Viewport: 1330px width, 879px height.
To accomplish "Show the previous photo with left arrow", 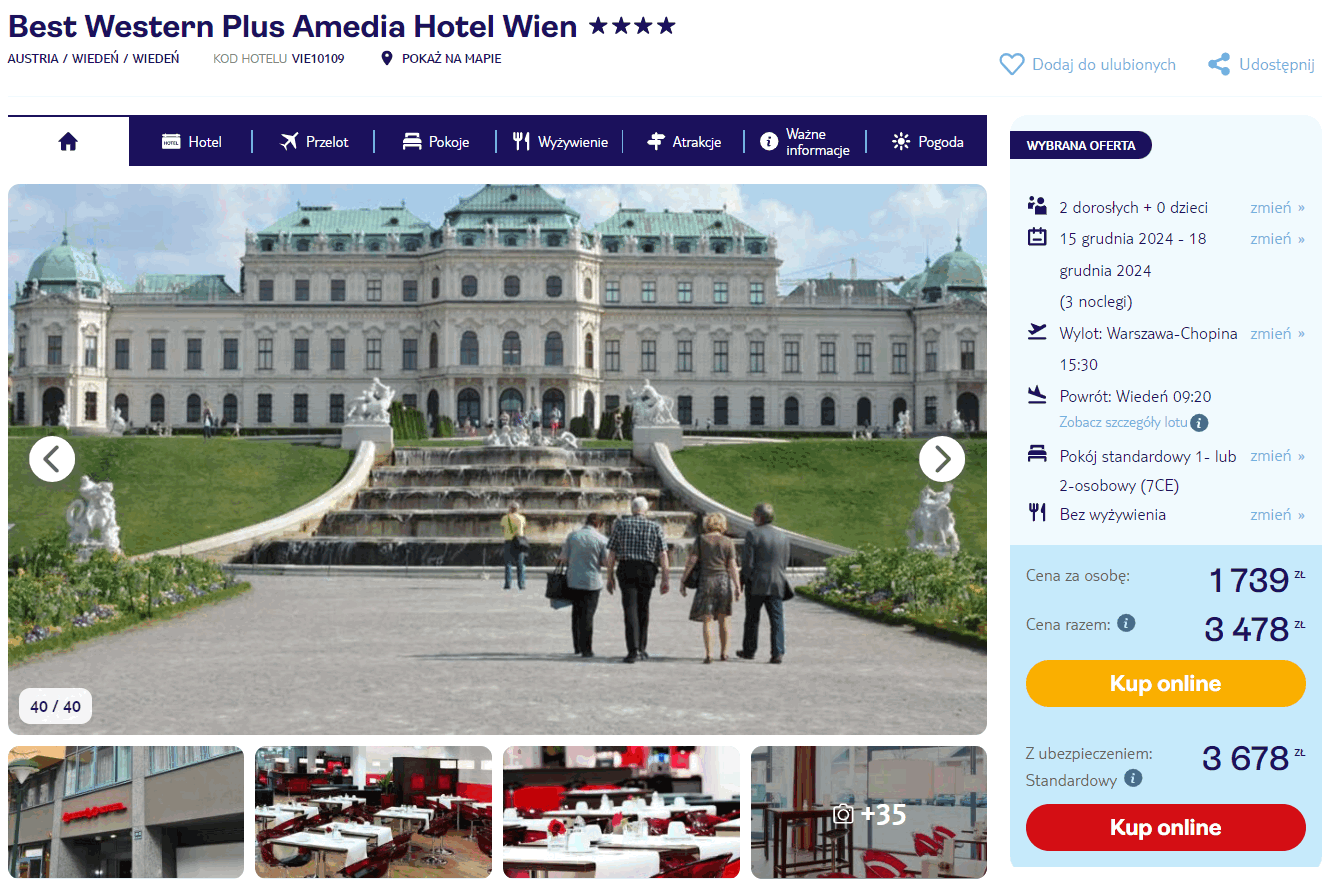I will pos(52,459).
